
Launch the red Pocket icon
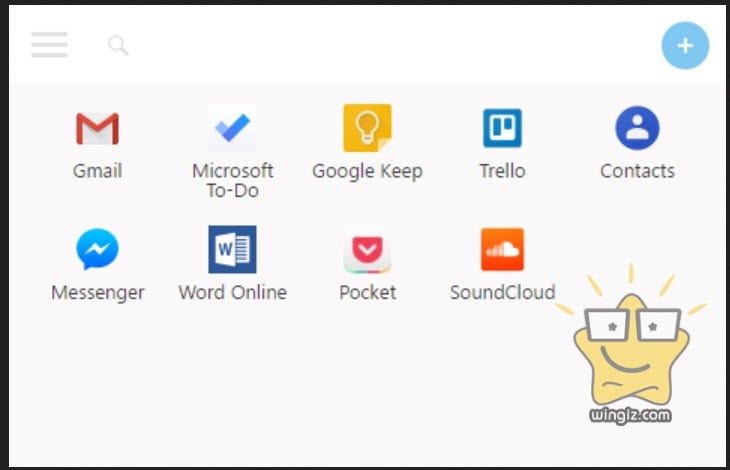367,249
